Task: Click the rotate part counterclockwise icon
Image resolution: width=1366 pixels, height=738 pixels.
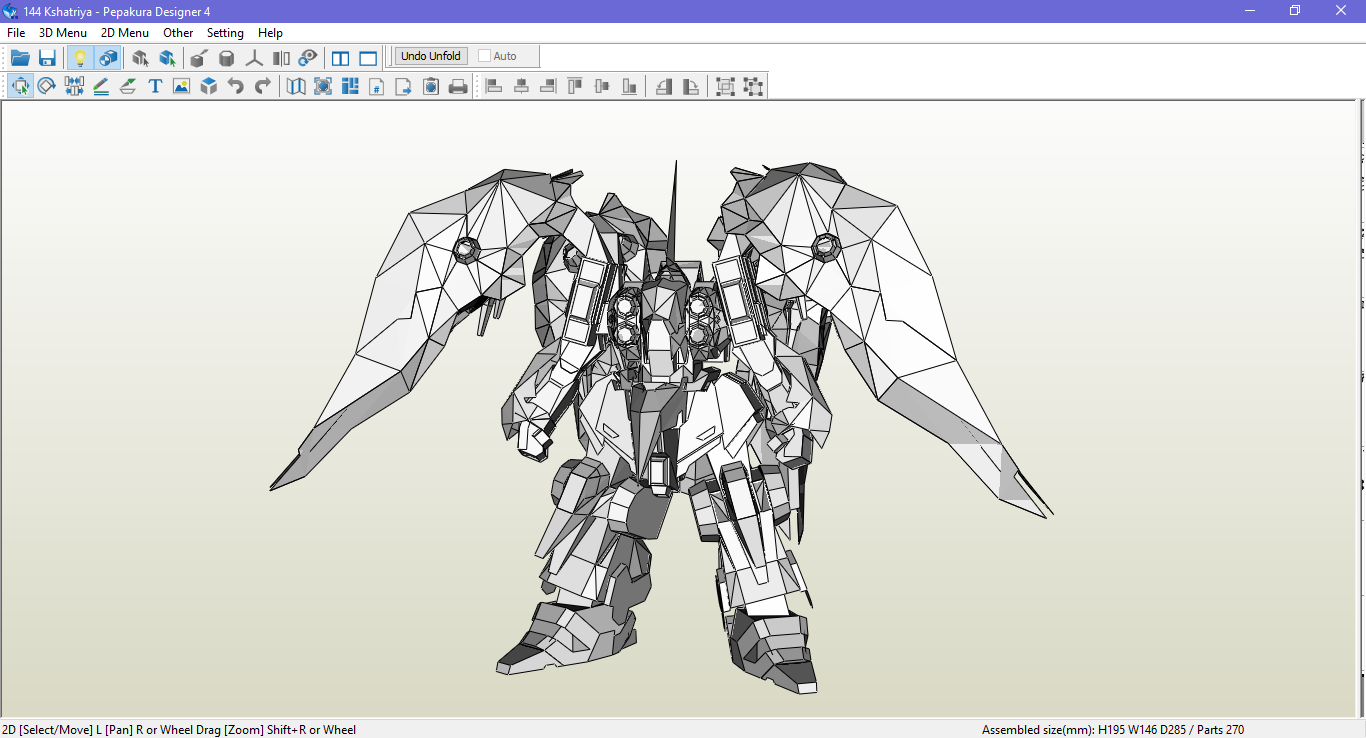Action: pyautogui.click(x=664, y=86)
